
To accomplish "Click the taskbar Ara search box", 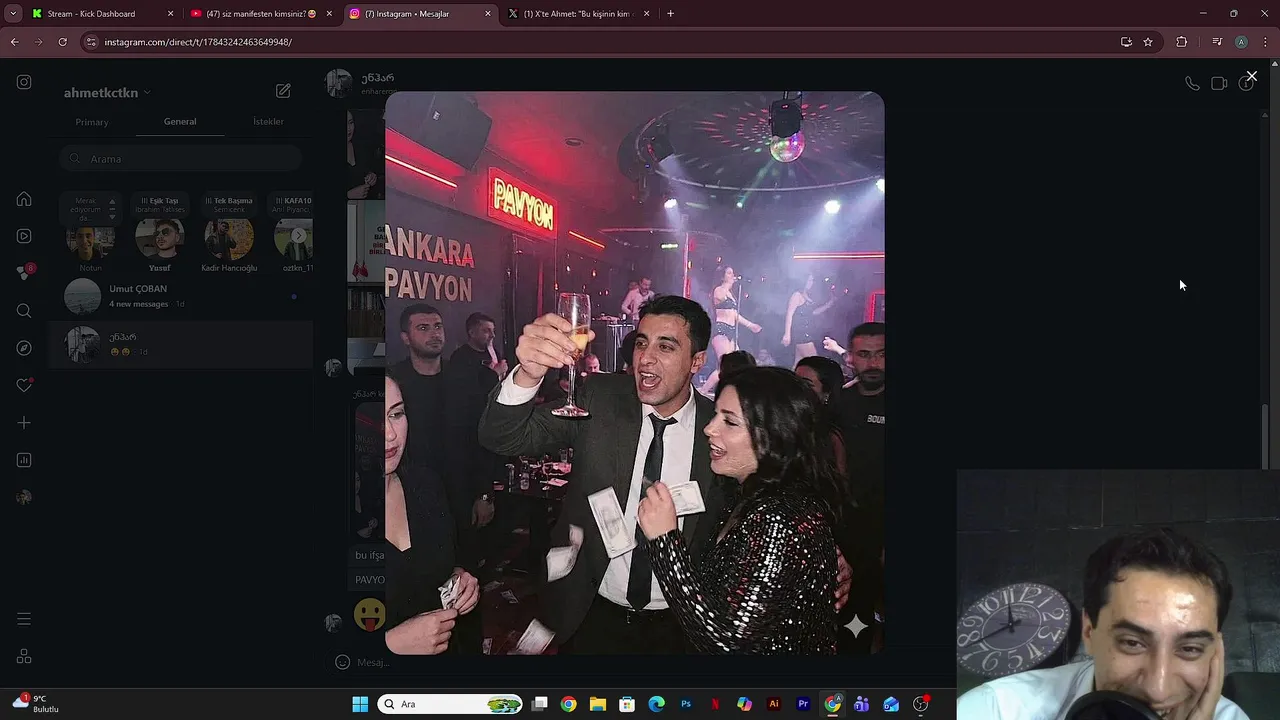I will (x=451, y=704).
